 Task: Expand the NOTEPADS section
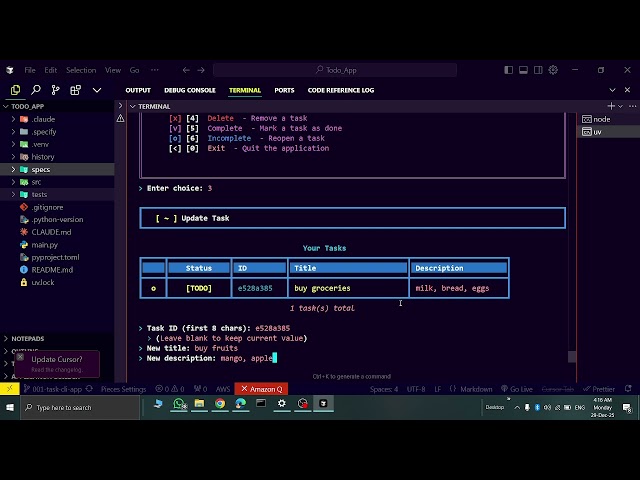[x=28, y=339]
